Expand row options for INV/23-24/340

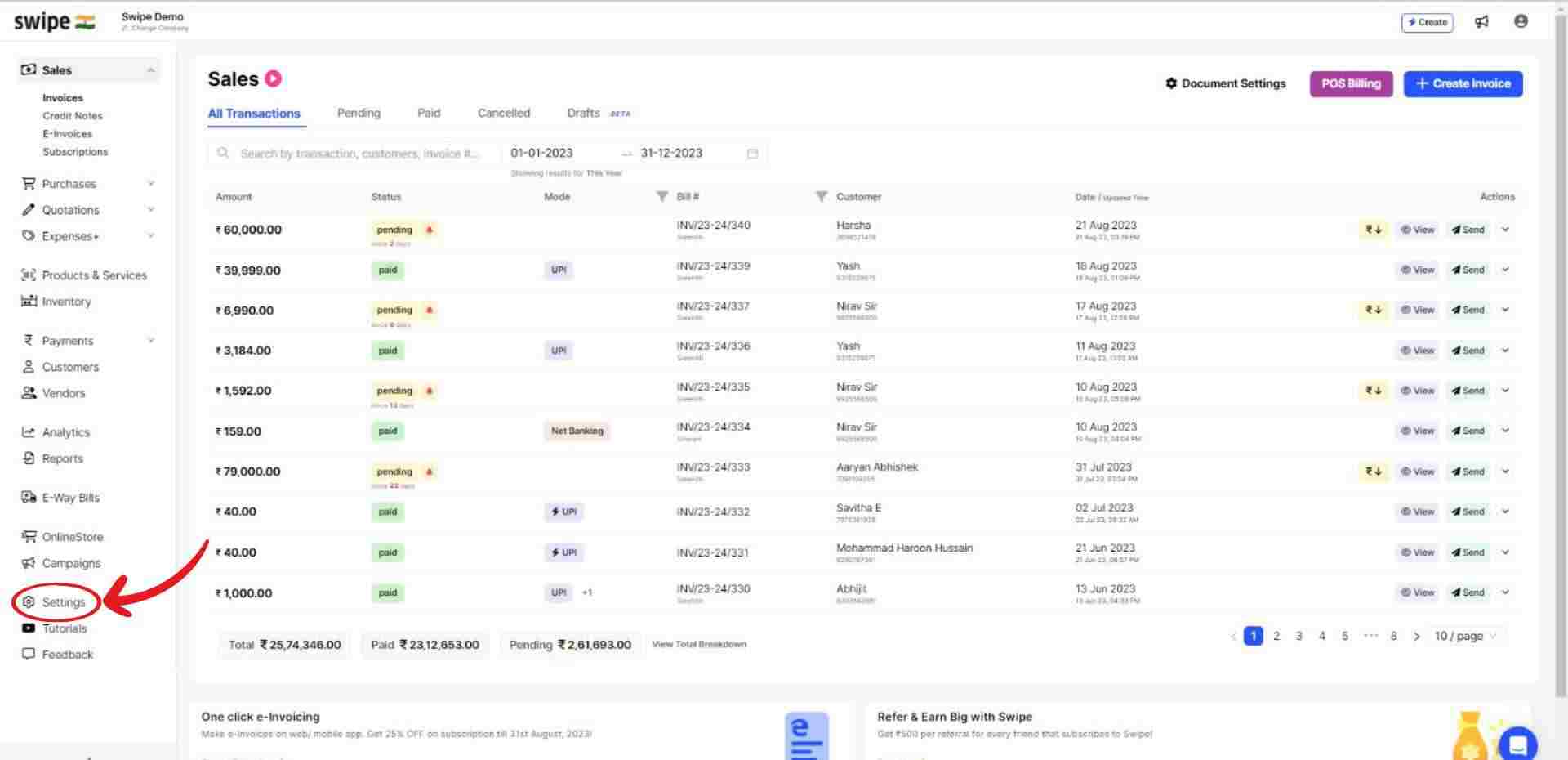(1505, 230)
